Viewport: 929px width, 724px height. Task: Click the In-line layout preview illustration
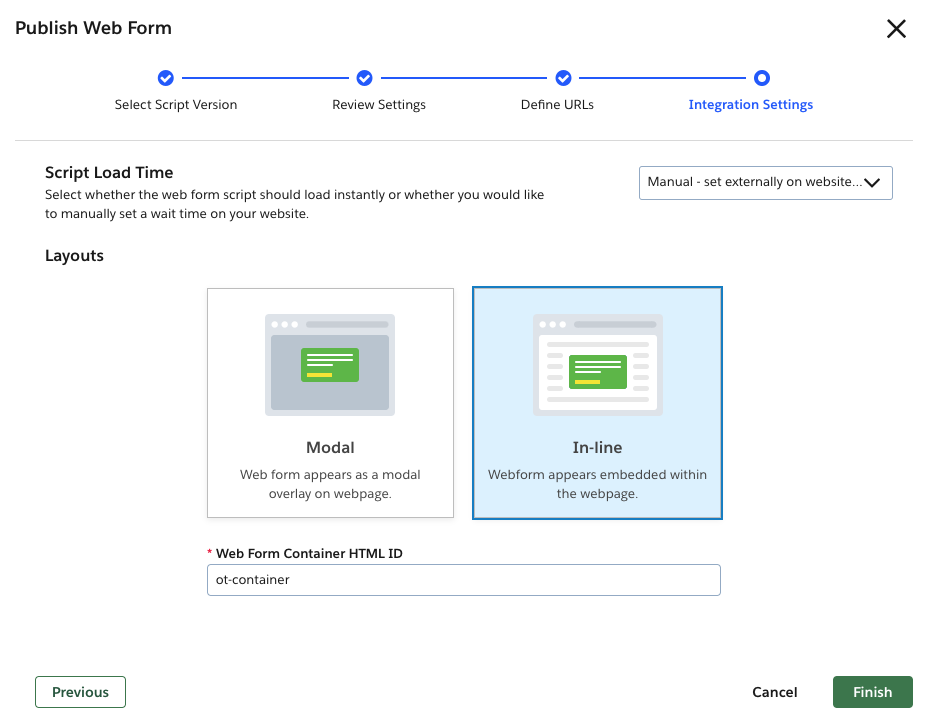597,363
